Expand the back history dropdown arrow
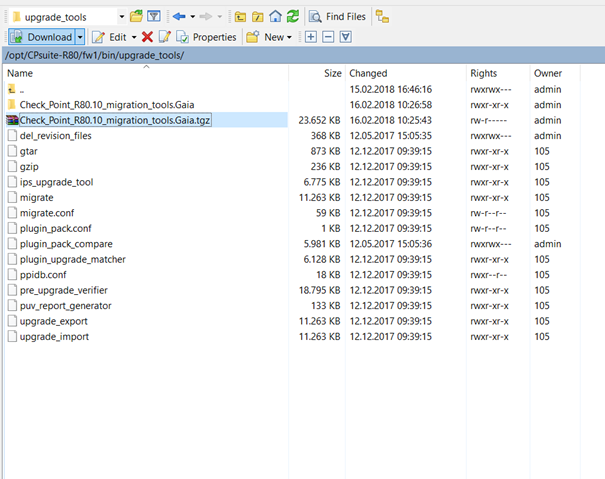The image size is (605, 479). 193,17
